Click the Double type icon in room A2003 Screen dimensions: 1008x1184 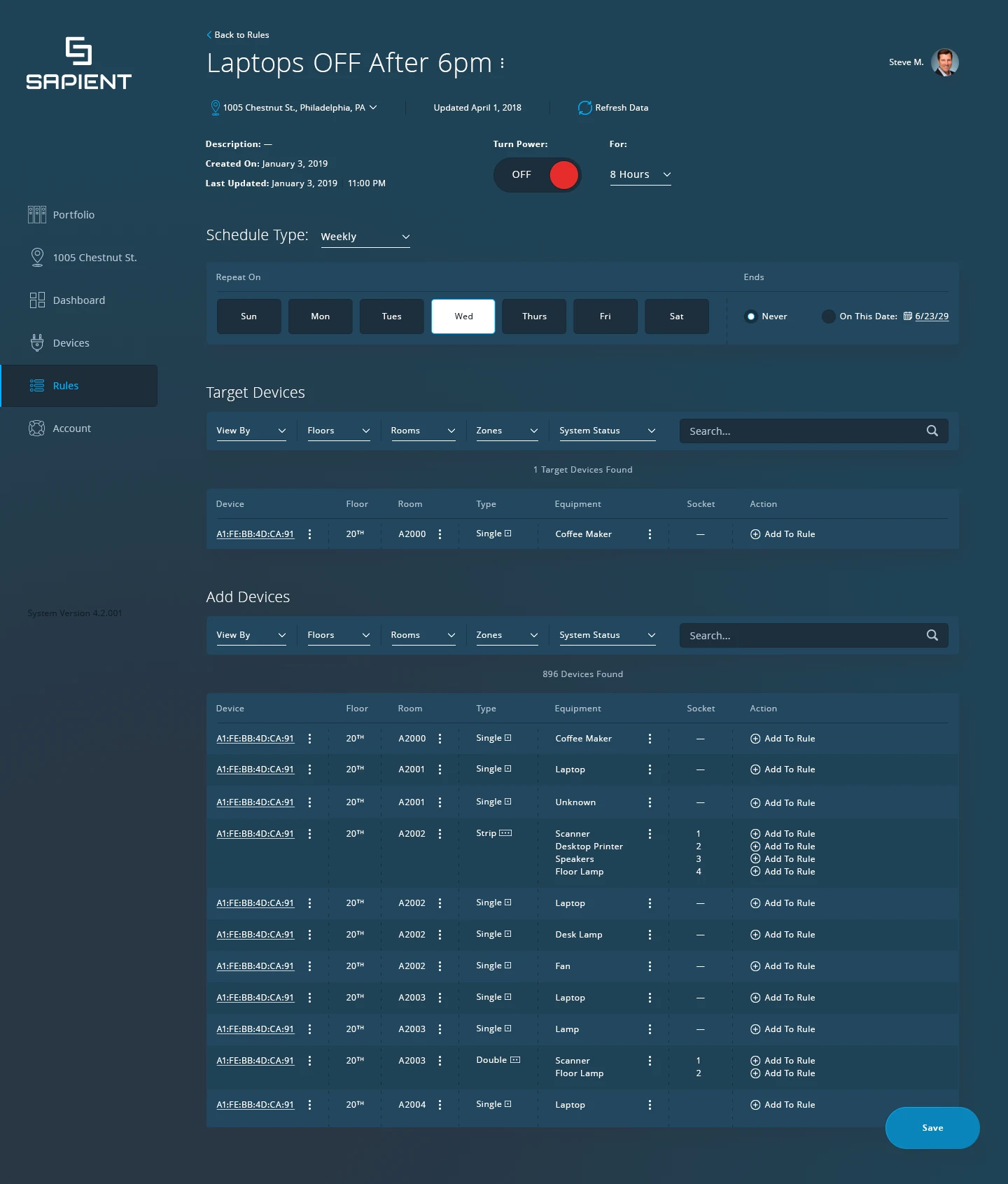[x=515, y=1060]
